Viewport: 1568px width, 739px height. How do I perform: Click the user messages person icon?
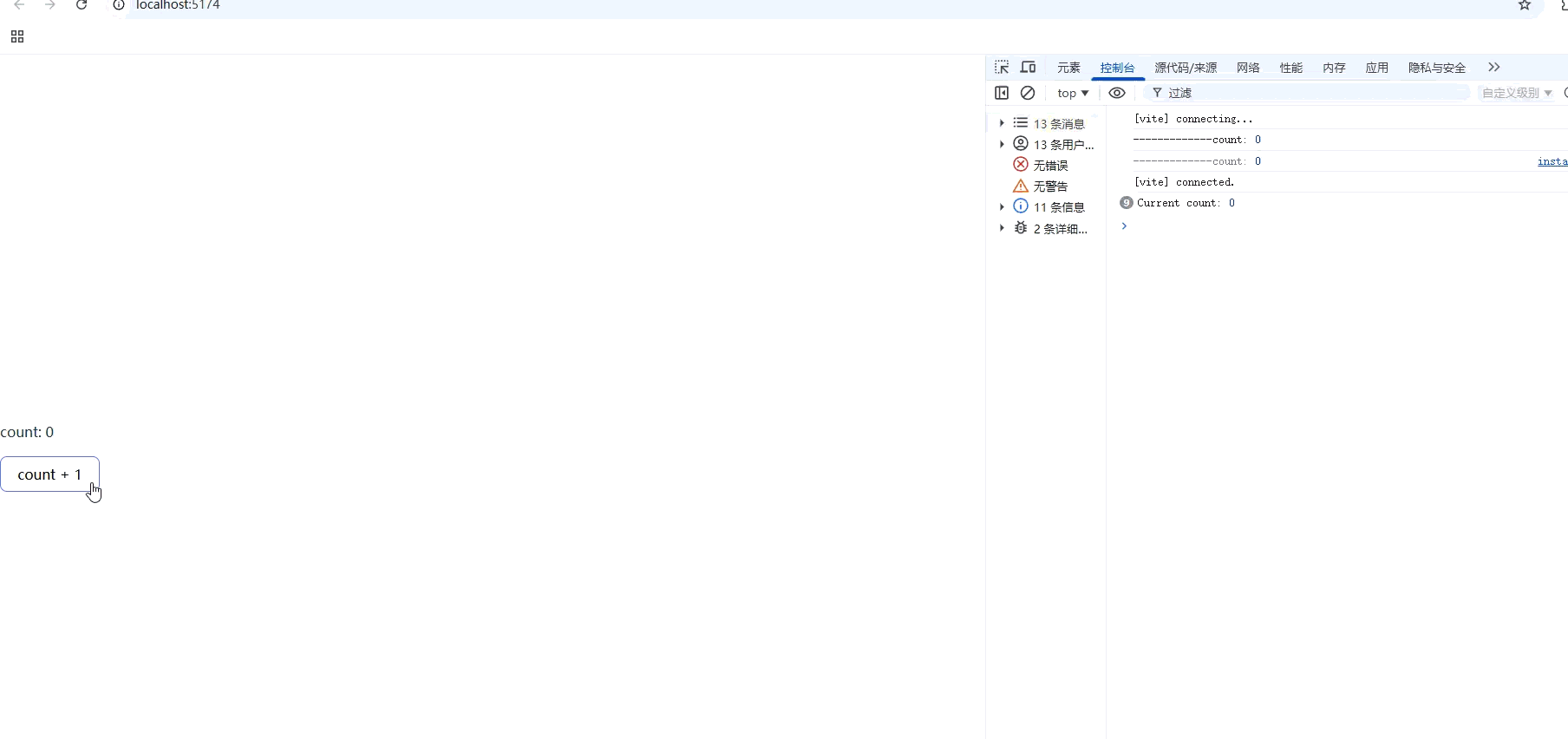[x=1021, y=144]
